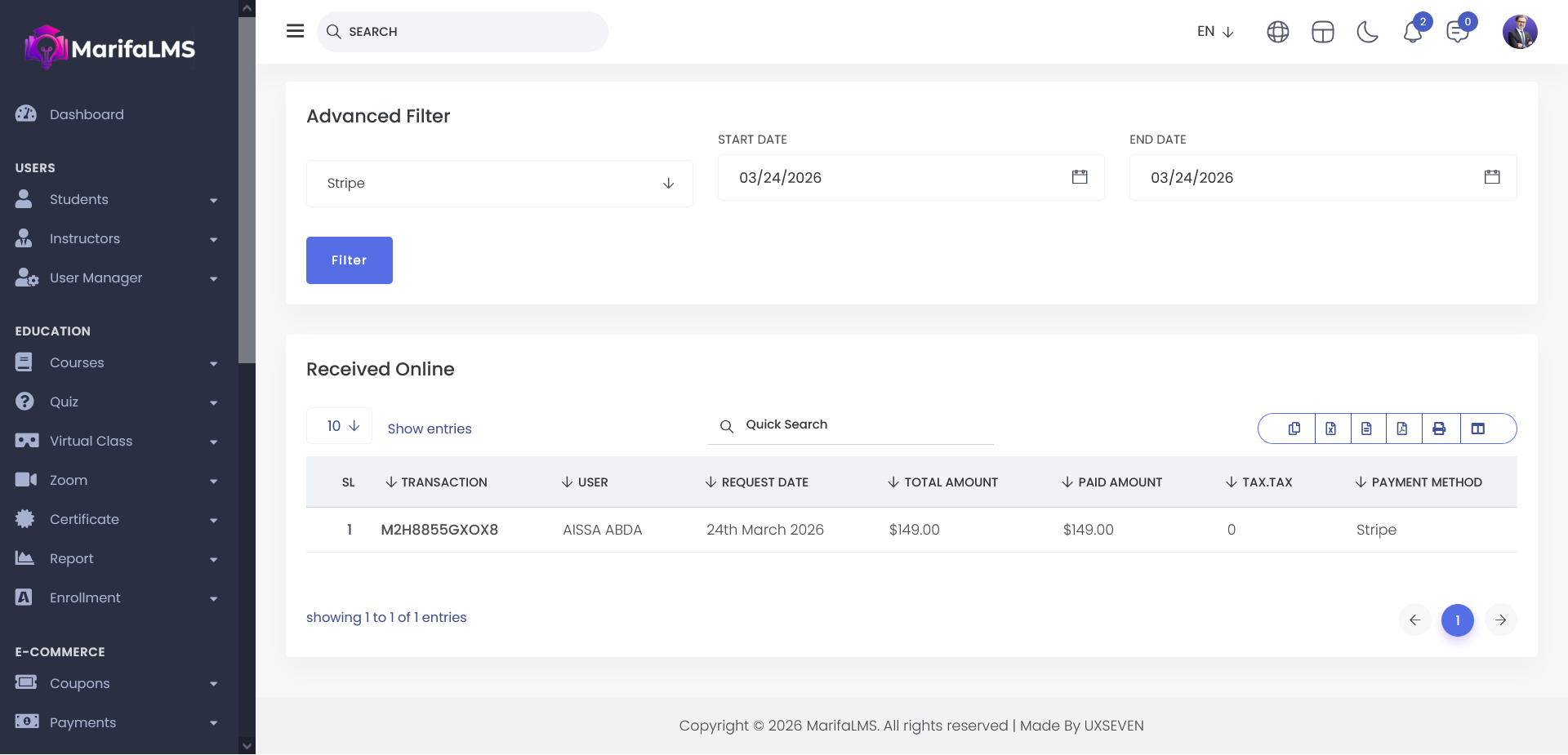
Task: Toggle dark mode with moon icon
Action: (x=1367, y=32)
